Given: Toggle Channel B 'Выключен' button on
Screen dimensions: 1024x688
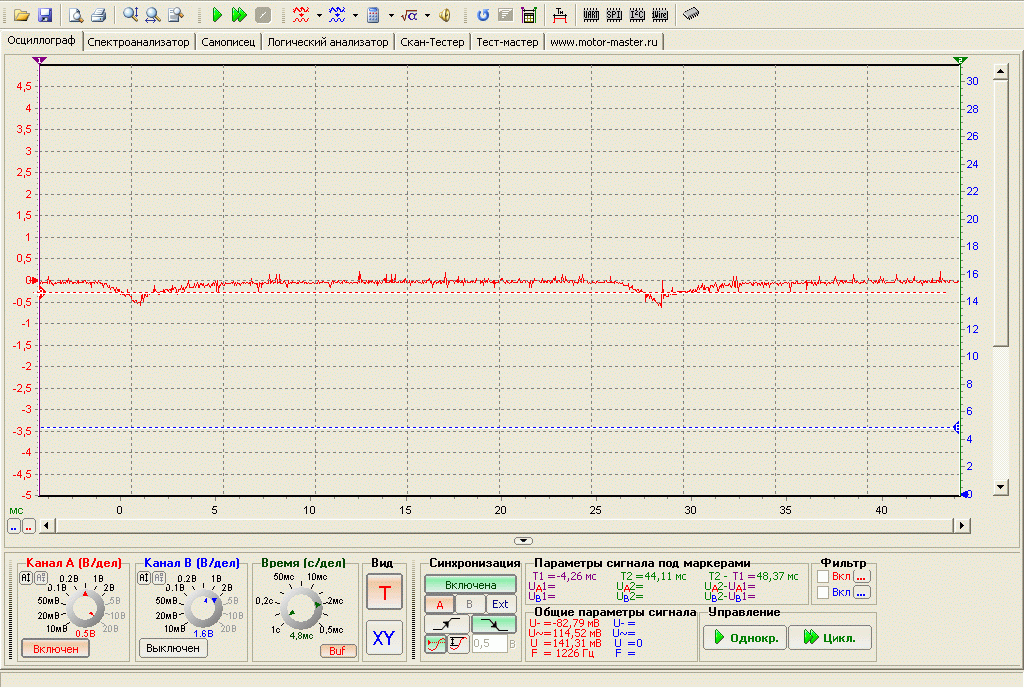Looking at the screenshot, I should [x=173, y=648].
